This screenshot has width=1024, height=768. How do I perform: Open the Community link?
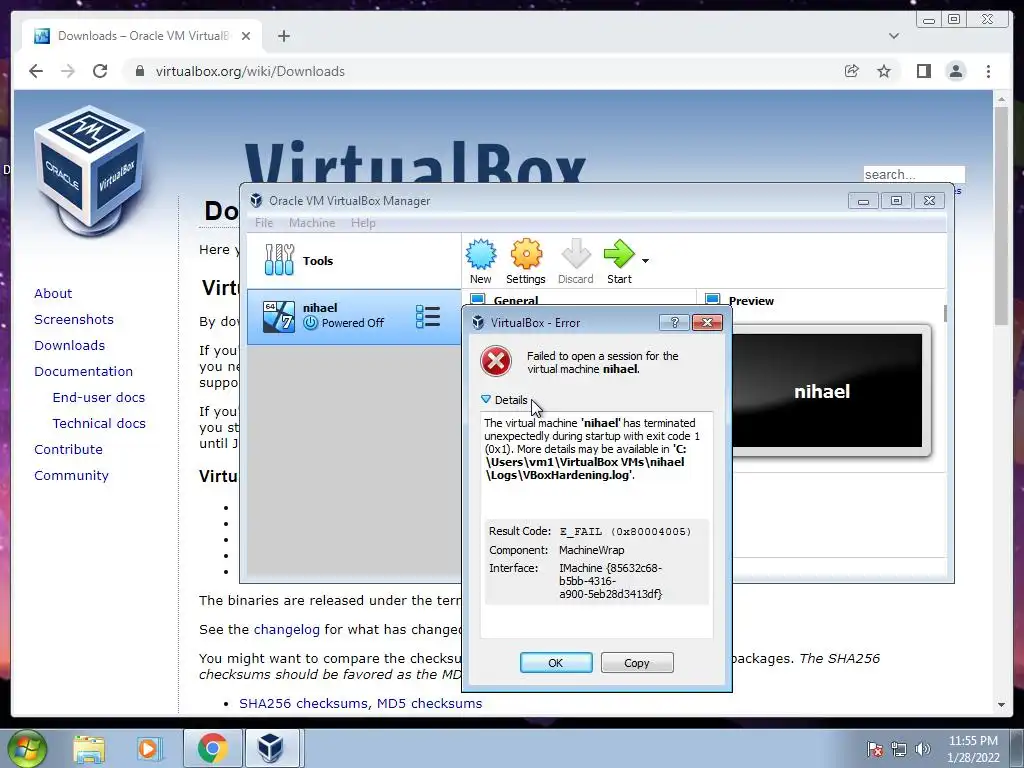tap(71, 475)
